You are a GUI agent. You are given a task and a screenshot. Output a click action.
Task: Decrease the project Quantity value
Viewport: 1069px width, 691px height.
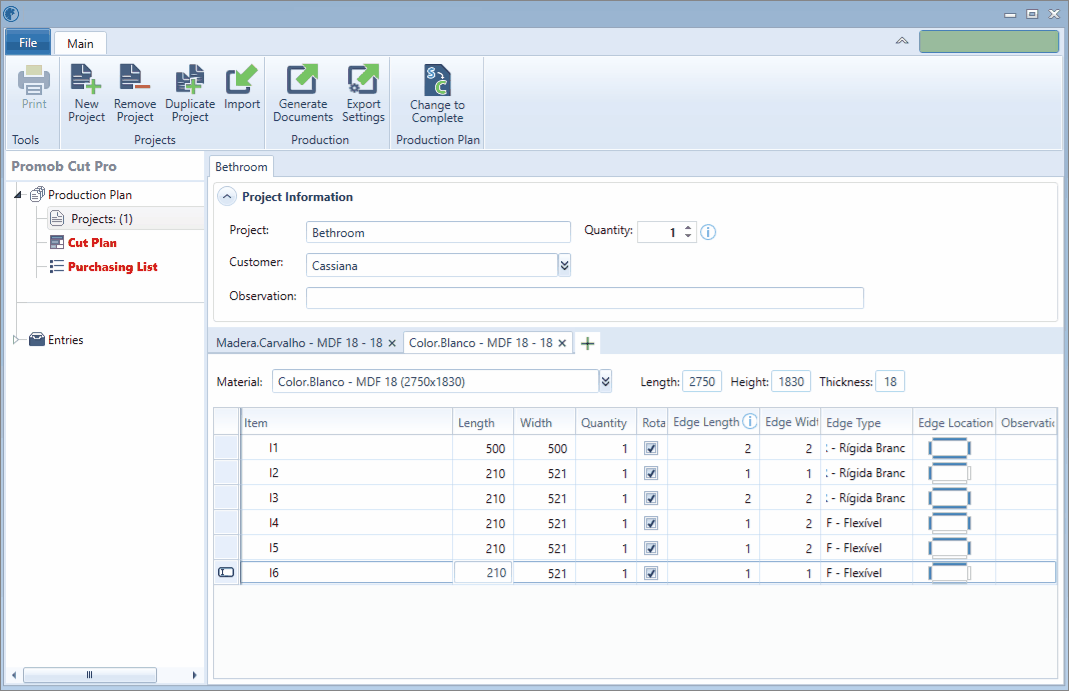coord(688,236)
